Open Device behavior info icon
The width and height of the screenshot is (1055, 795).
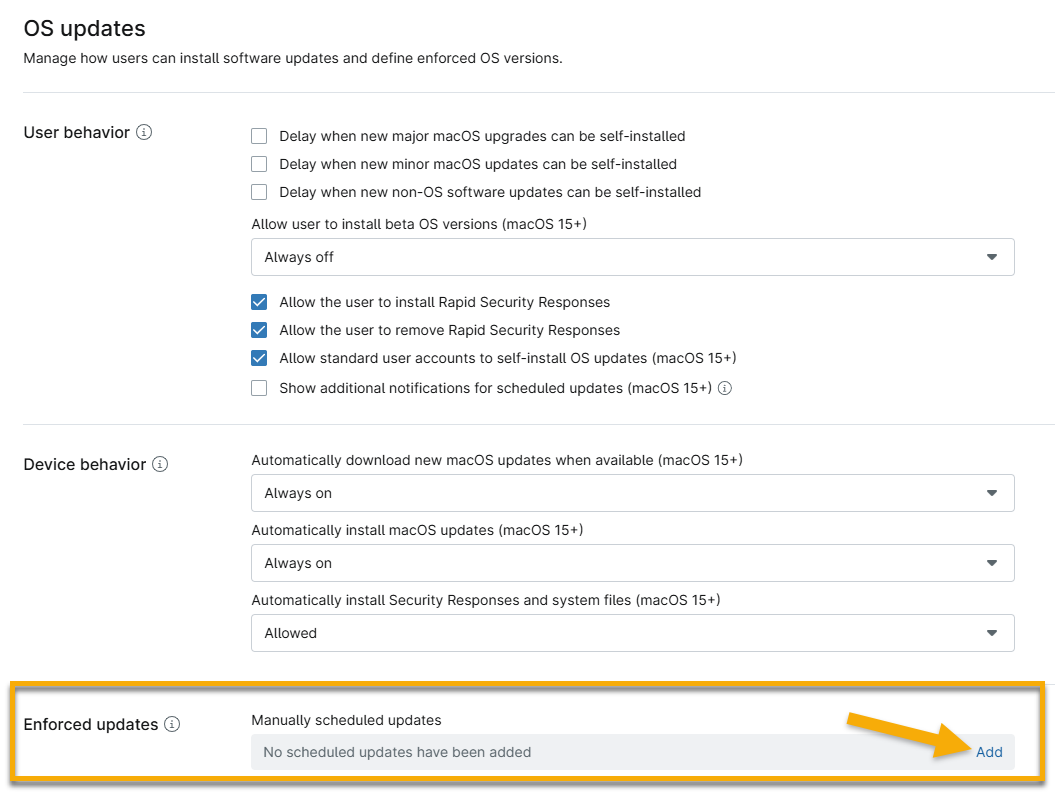tap(161, 464)
